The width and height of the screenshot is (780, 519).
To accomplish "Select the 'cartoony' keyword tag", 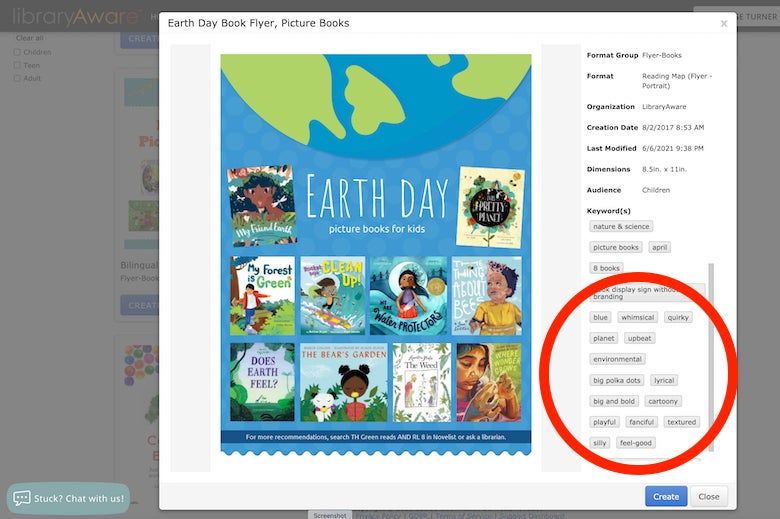I will [663, 401].
